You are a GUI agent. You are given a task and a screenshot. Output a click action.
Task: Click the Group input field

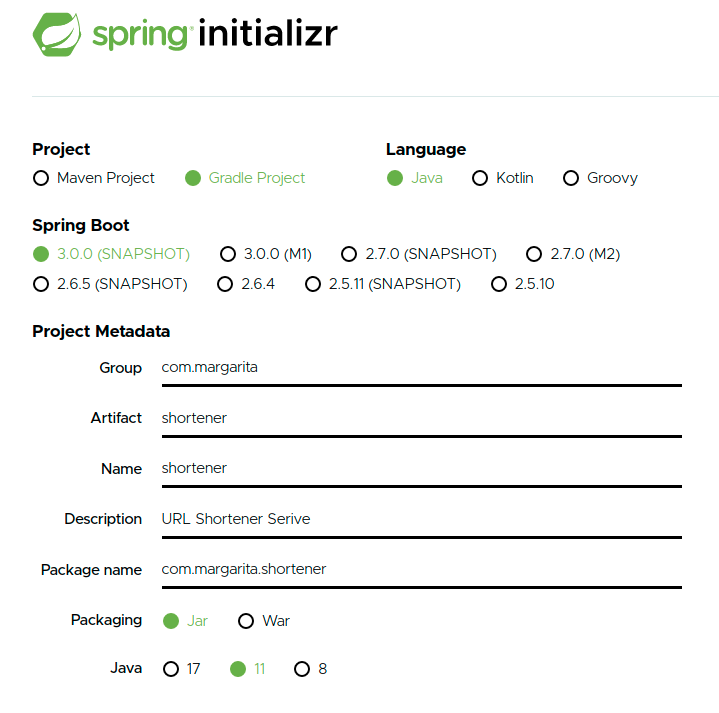coord(420,368)
